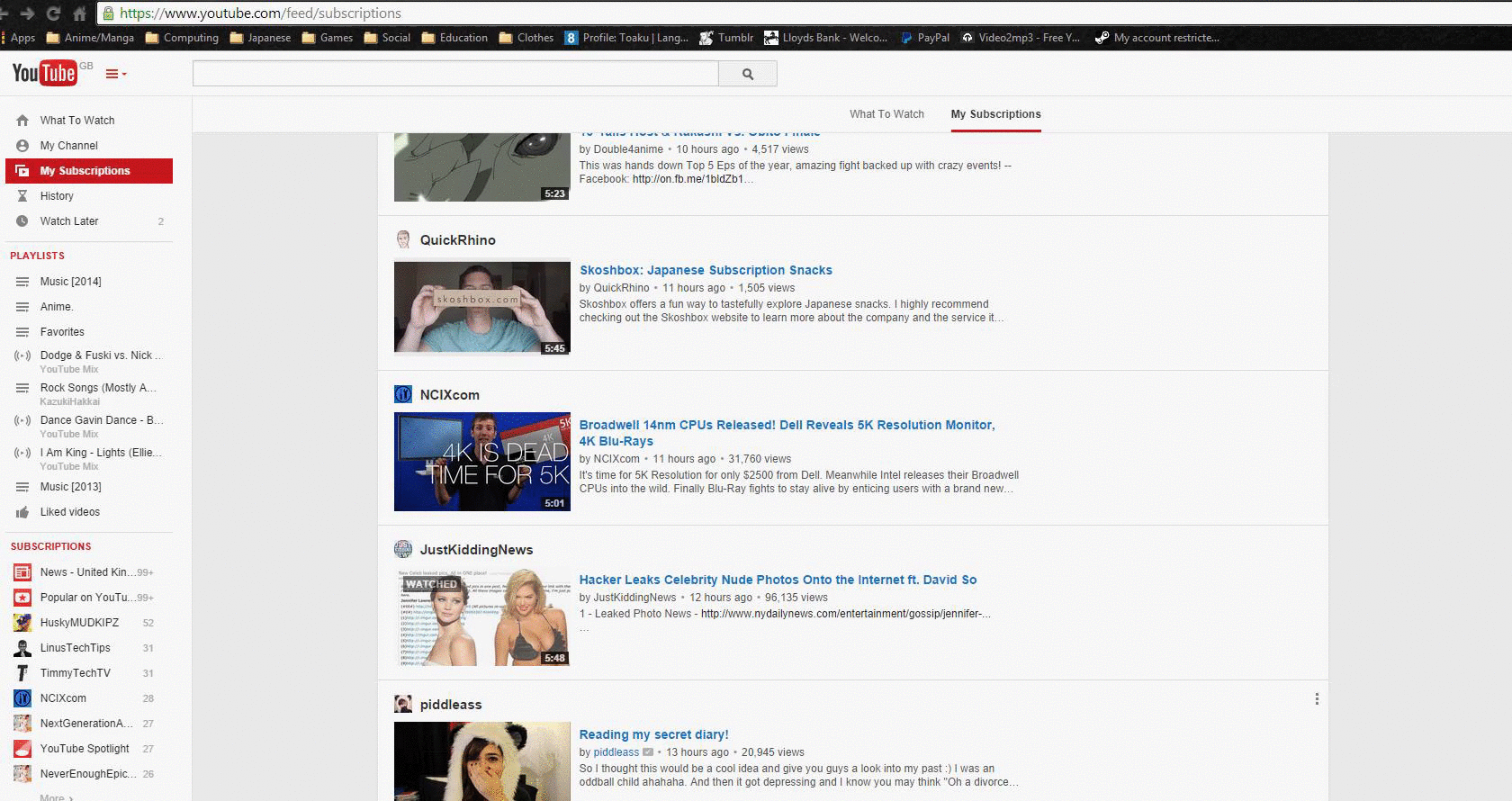
Task: Open the Lloyds Bank bookmark
Action: click(x=825, y=38)
